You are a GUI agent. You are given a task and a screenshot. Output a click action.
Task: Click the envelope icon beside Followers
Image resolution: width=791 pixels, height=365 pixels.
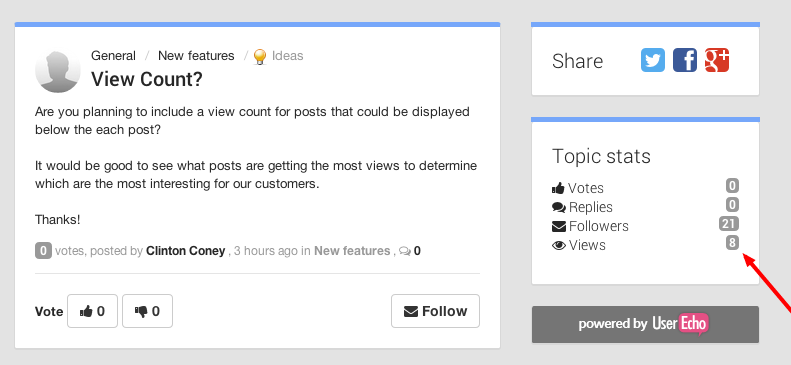(x=558, y=226)
